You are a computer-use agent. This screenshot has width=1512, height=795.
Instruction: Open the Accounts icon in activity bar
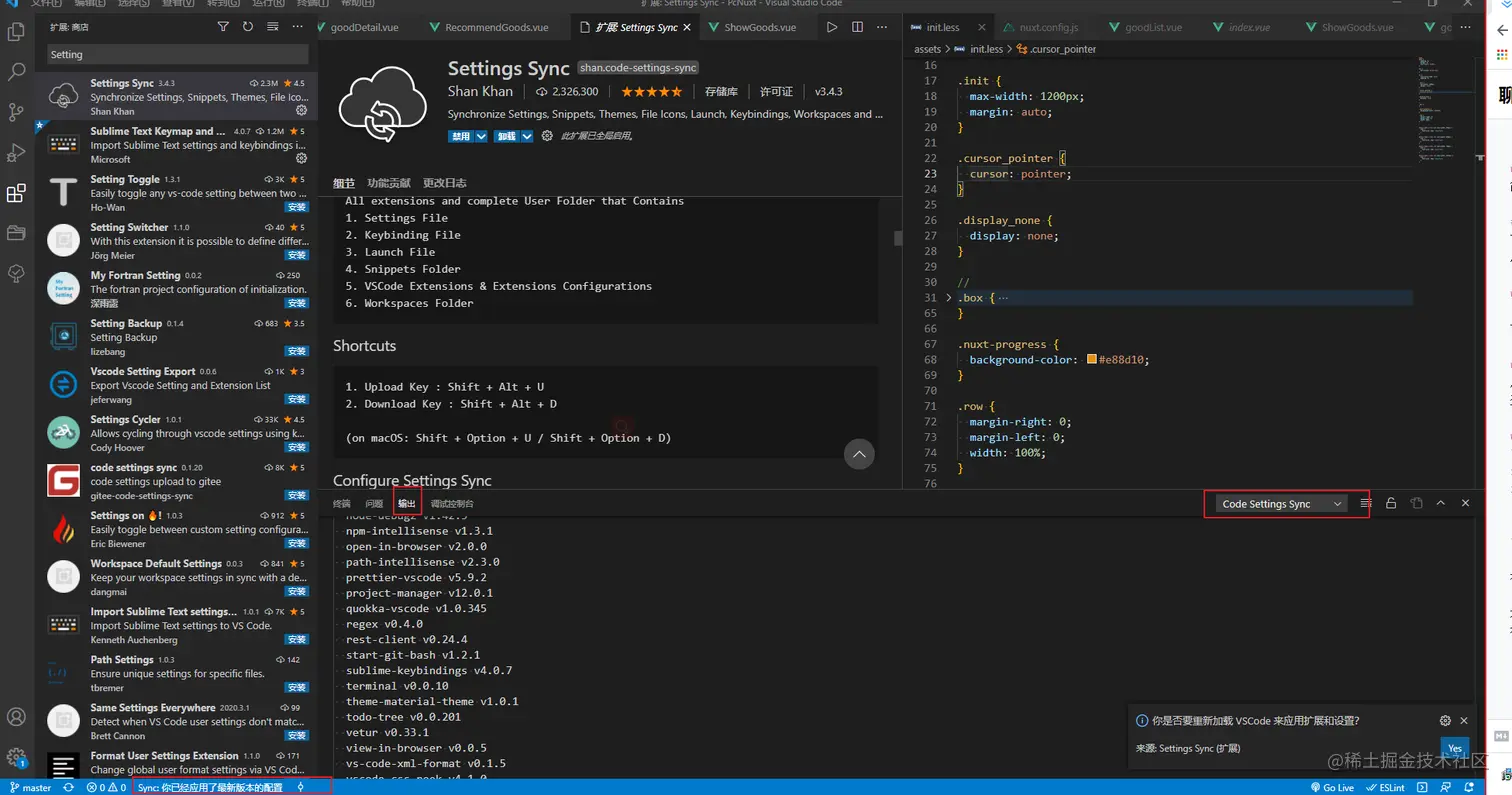click(x=16, y=717)
